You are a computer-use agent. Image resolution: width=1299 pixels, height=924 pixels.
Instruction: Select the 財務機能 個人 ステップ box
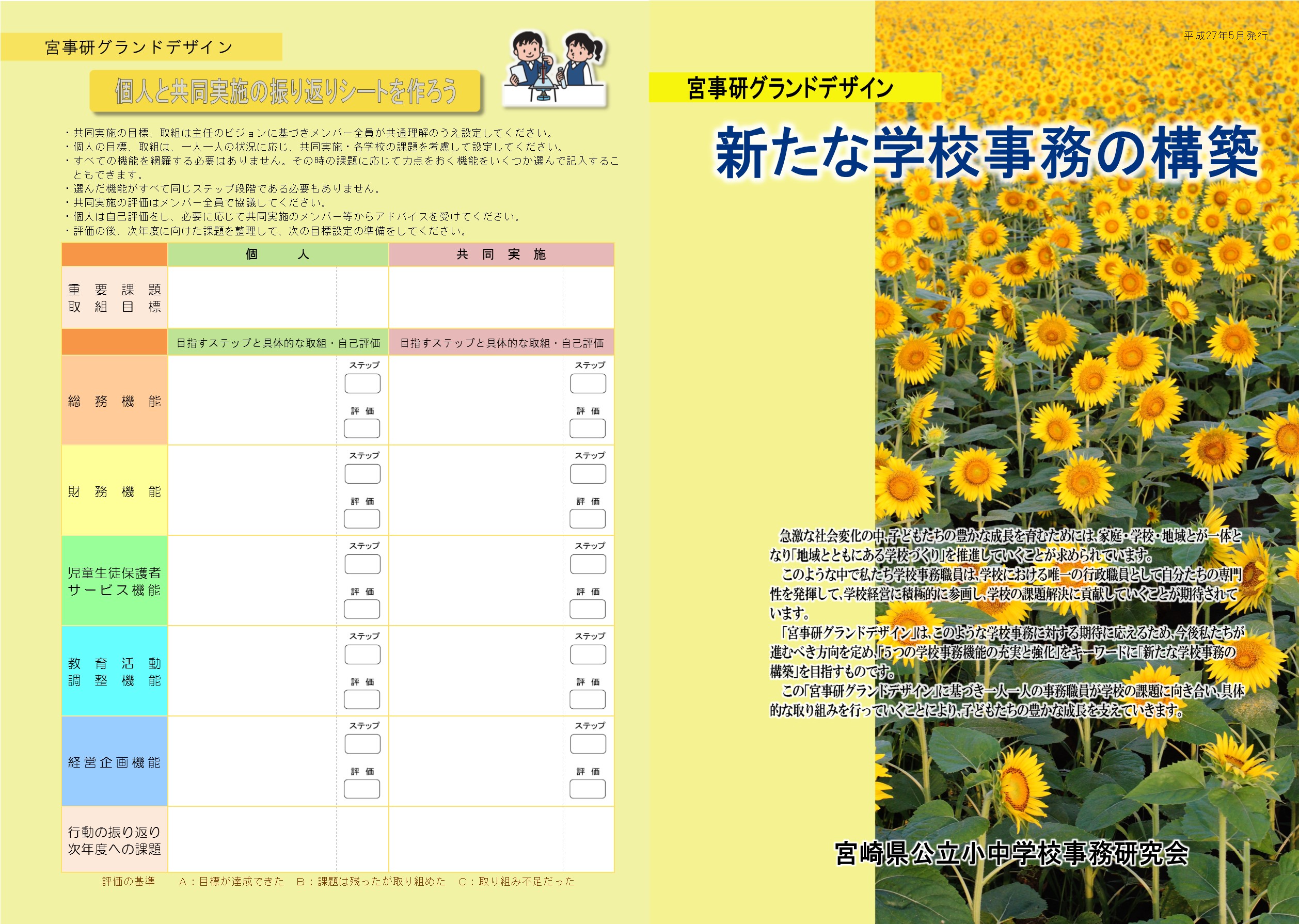click(x=362, y=474)
